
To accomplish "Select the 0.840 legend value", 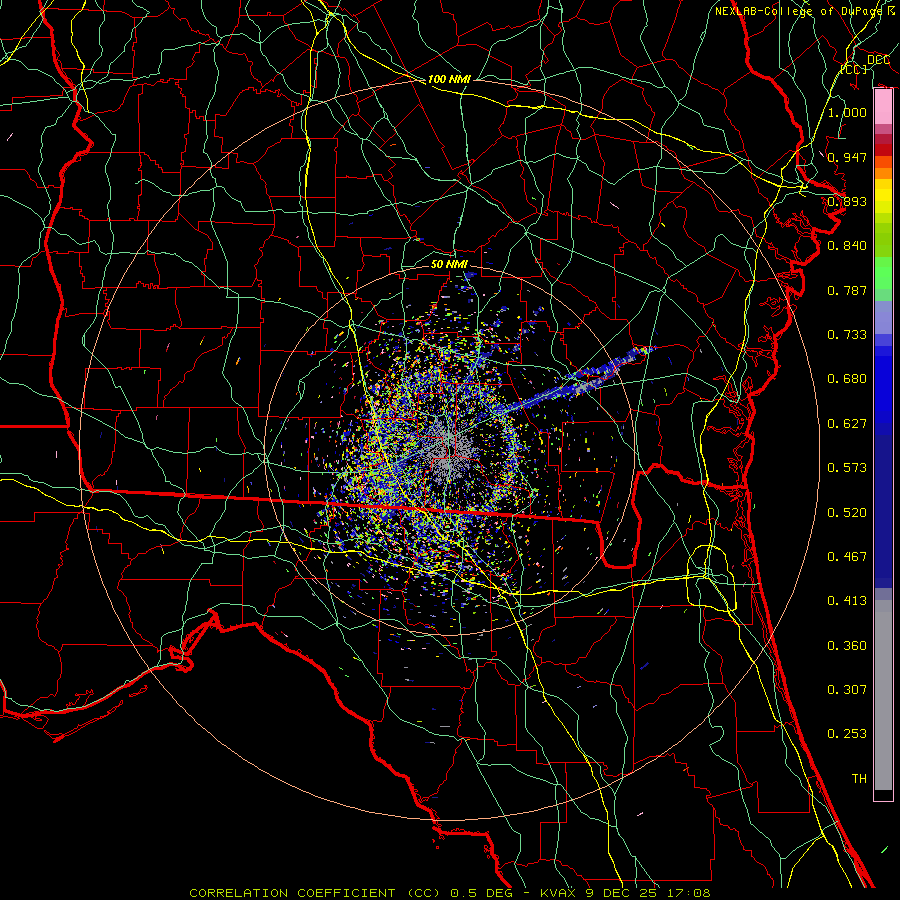I will (x=847, y=246).
